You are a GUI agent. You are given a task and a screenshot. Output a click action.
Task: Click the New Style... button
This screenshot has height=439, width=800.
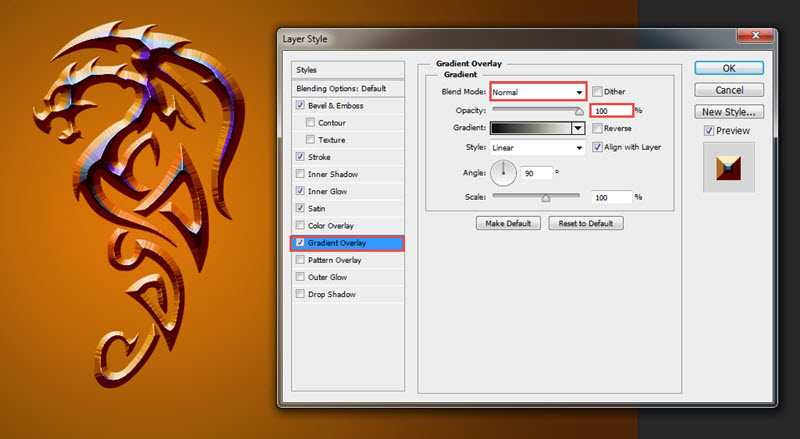(728, 112)
